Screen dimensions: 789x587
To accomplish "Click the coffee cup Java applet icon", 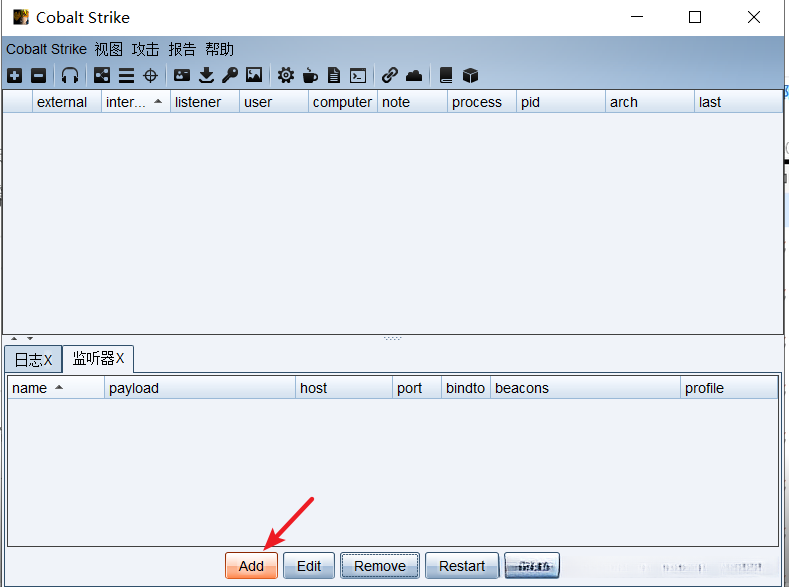I will point(310,76).
